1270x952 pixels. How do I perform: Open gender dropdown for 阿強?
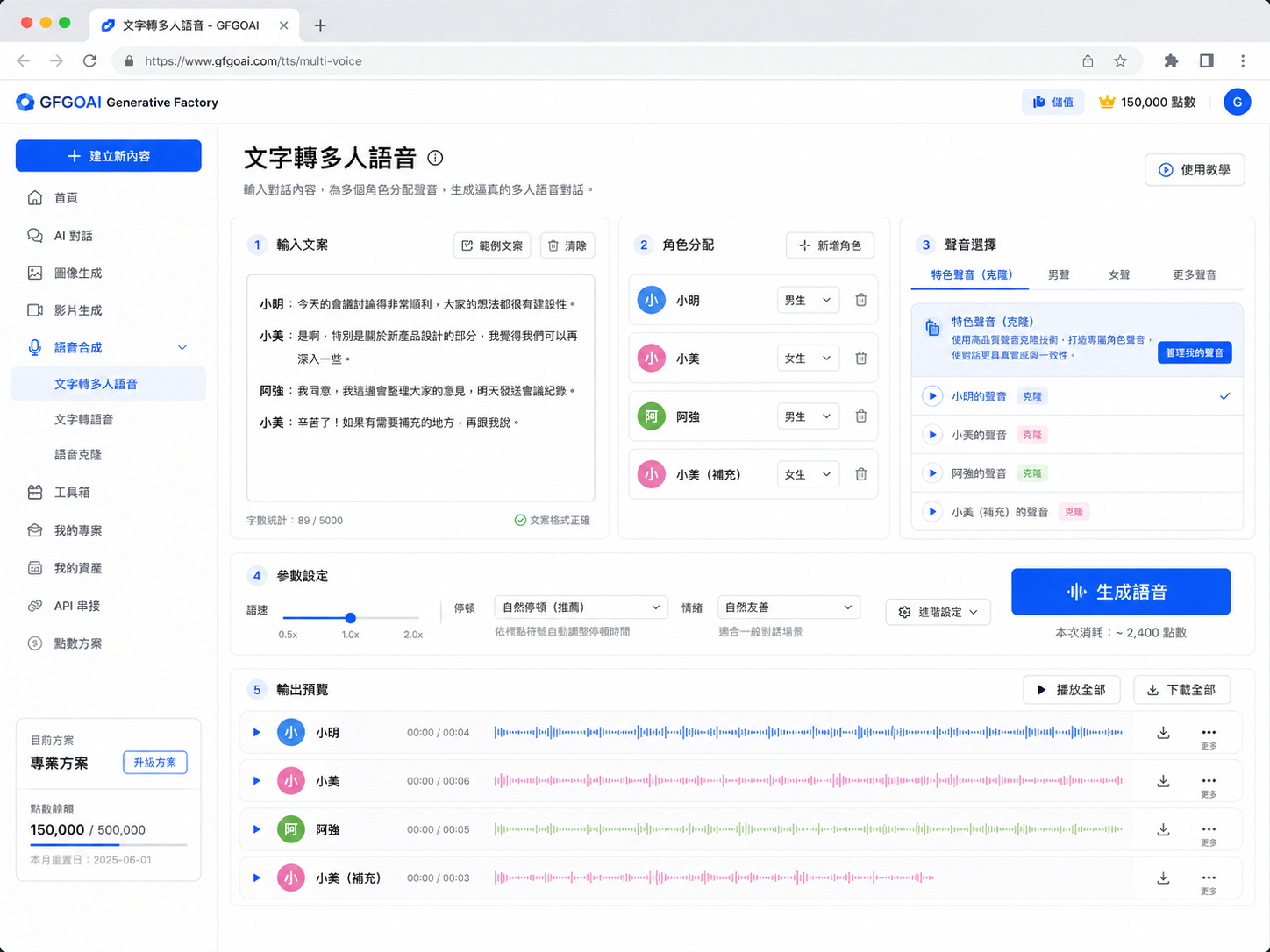[x=808, y=416]
